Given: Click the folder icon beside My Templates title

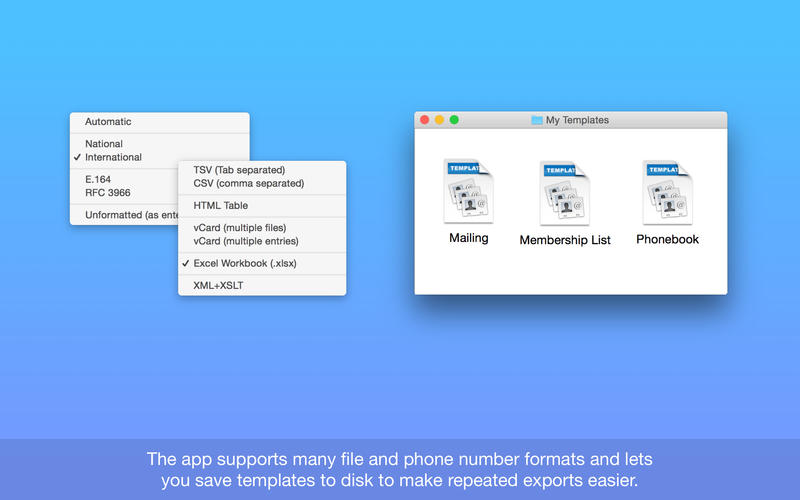Looking at the screenshot, I should (x=537, y=120).
